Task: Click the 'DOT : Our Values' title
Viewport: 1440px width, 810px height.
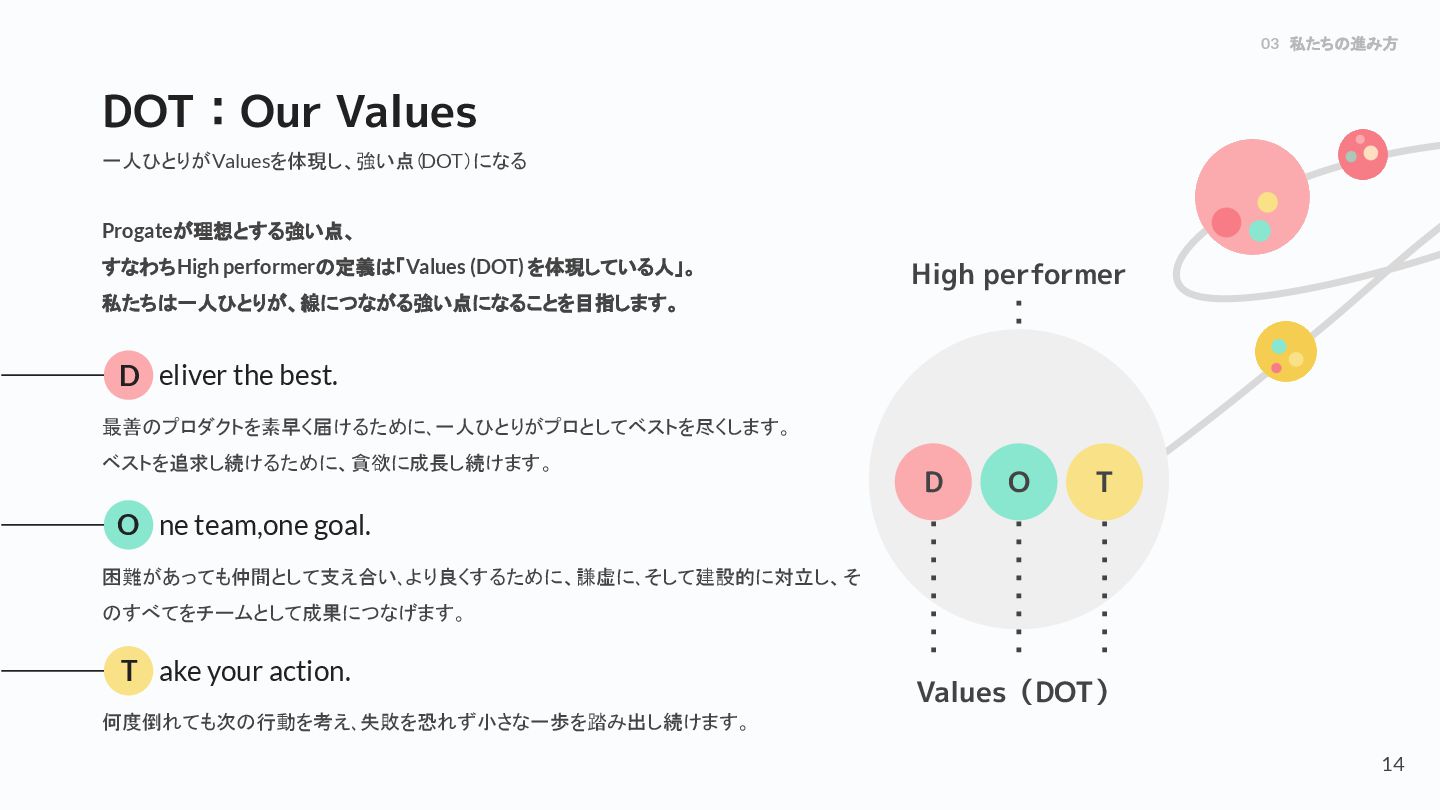Action: (x=290, y=111)
